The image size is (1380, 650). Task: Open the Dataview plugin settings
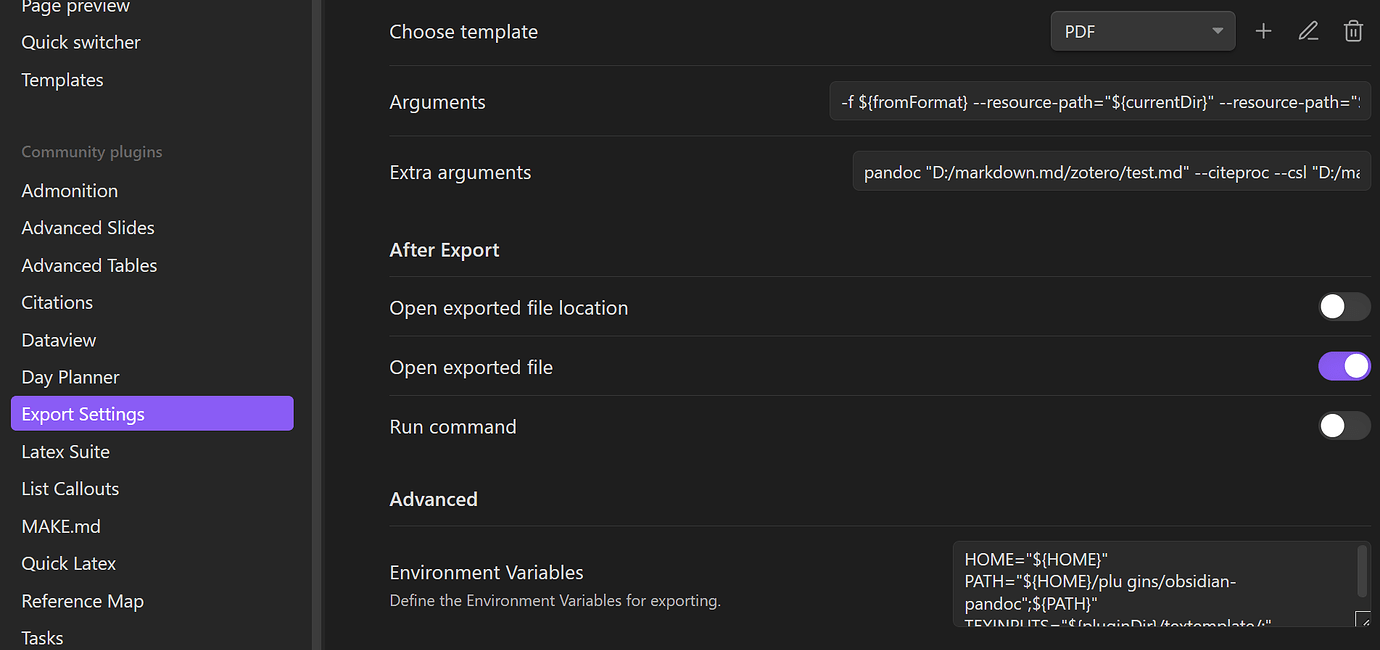(58, 340)
